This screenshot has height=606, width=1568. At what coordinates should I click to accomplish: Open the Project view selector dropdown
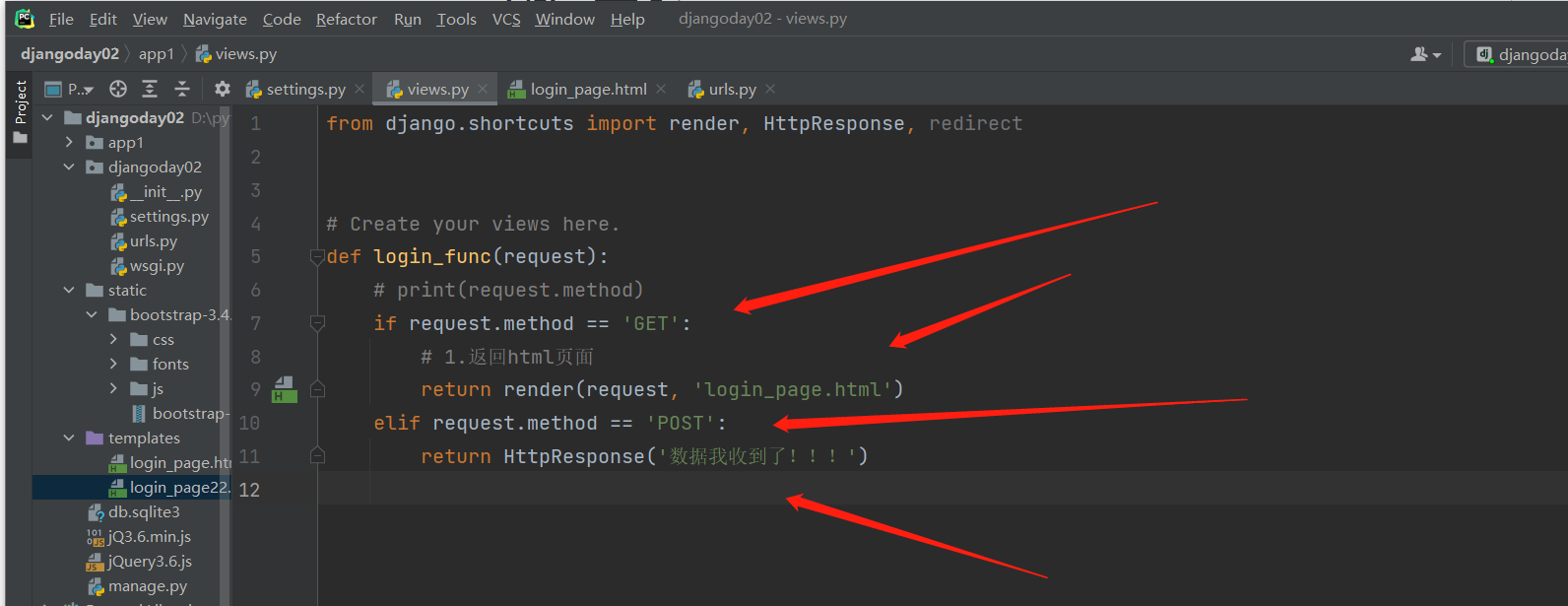(x=69, y=90)
